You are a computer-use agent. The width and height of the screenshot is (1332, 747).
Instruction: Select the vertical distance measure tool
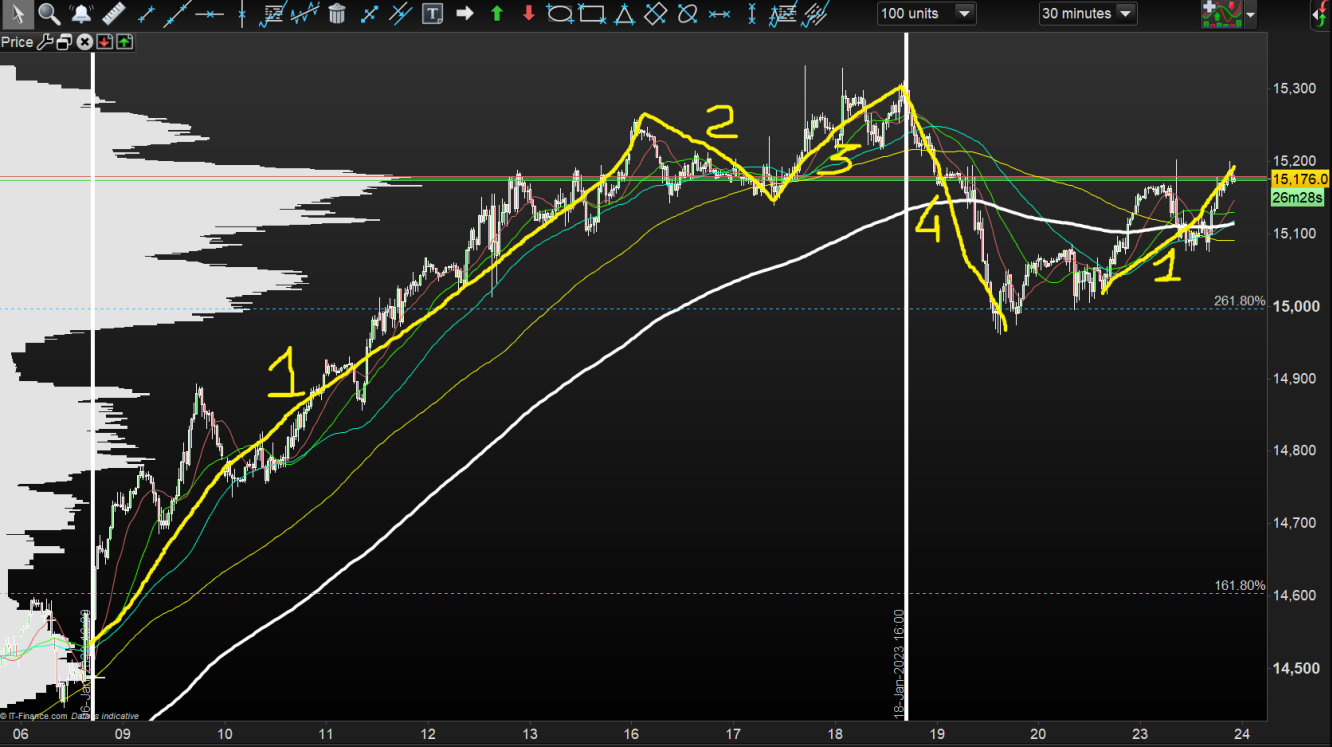coord(752,14)
